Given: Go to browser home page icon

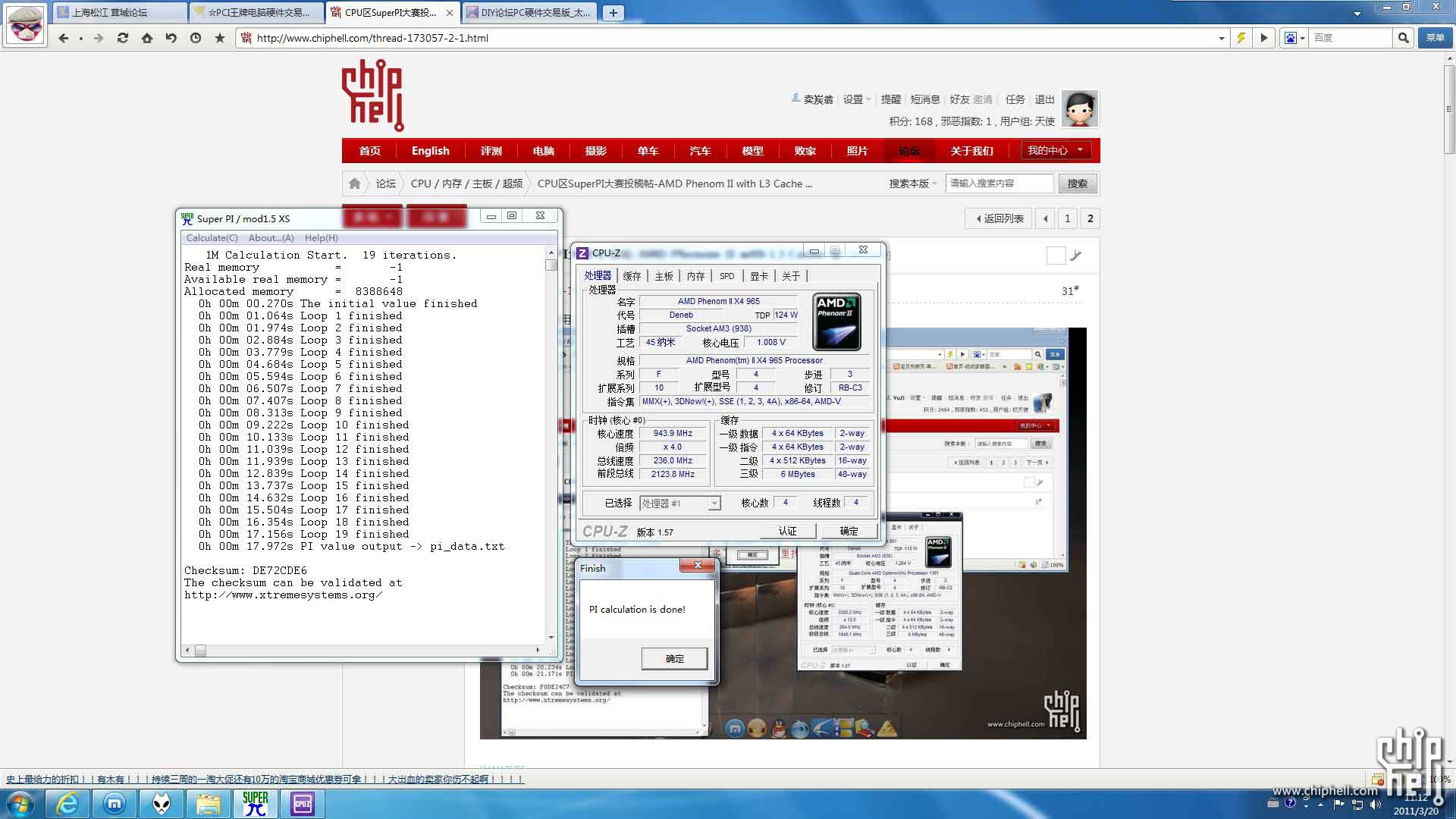Looking at the screenshot, I should pos(147,38).
